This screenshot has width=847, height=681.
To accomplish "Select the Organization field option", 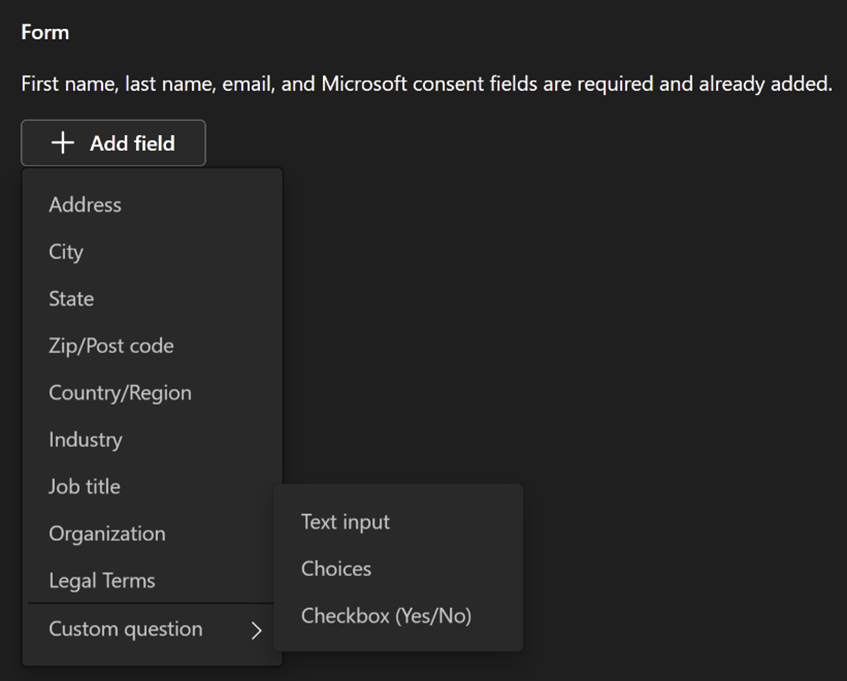I will click(107, 534).
